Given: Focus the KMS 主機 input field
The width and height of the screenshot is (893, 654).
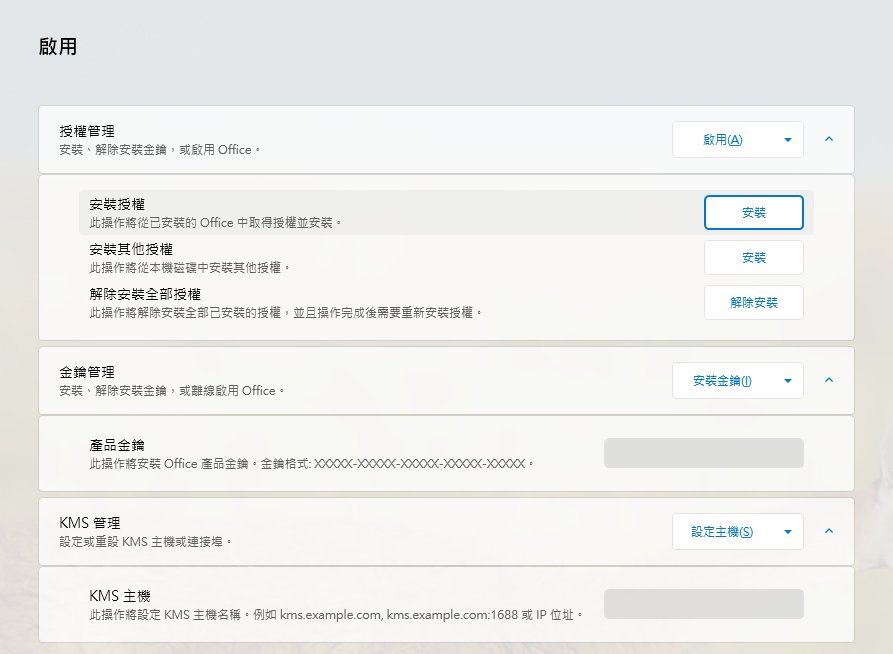Looking at the screenshot, I should point(703,604).
